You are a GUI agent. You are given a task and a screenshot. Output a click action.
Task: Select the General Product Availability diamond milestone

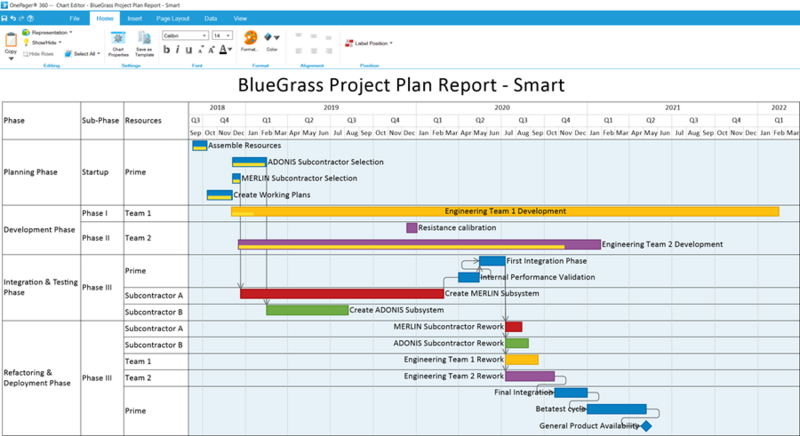click(646, 425)
